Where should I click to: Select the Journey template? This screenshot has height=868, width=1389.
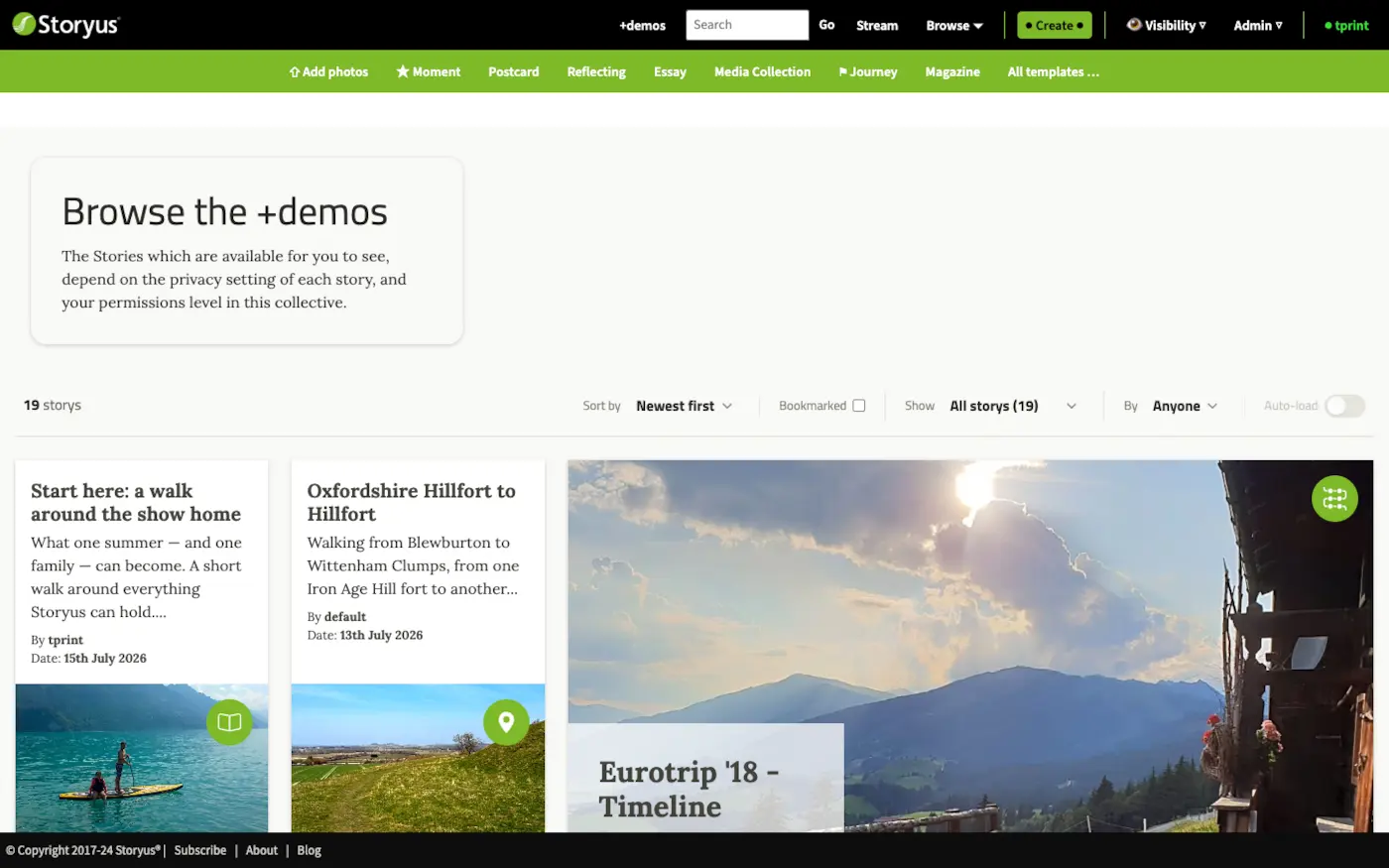868,71
